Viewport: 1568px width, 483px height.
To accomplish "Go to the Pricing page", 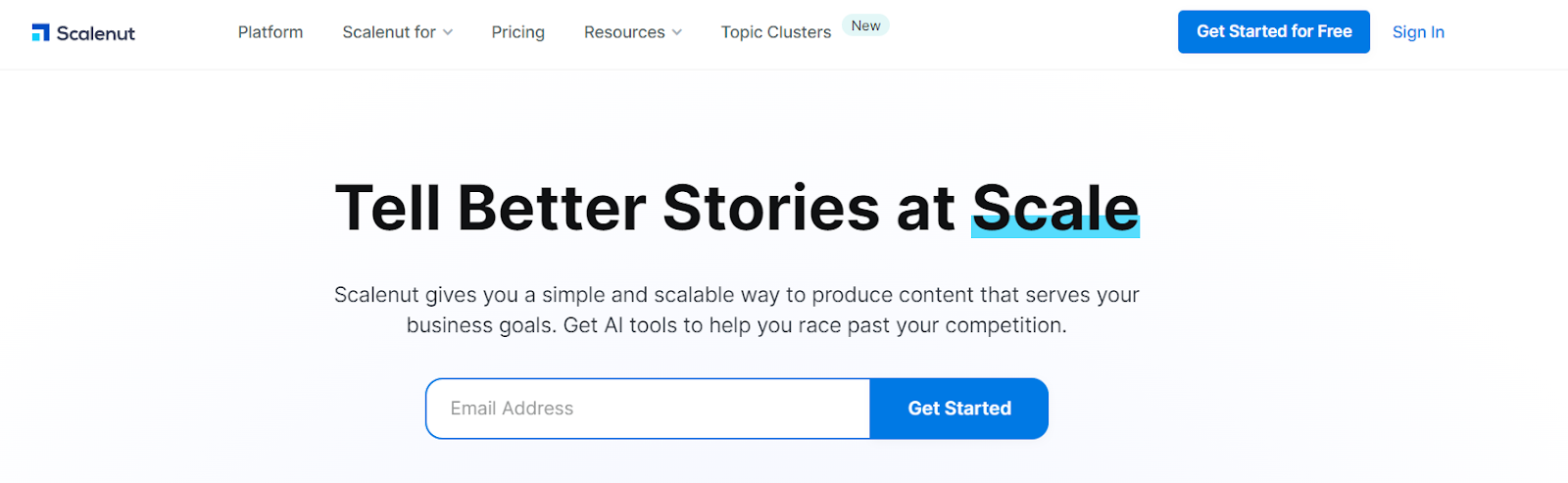I will pyautogui.click(x=517, y=32).
